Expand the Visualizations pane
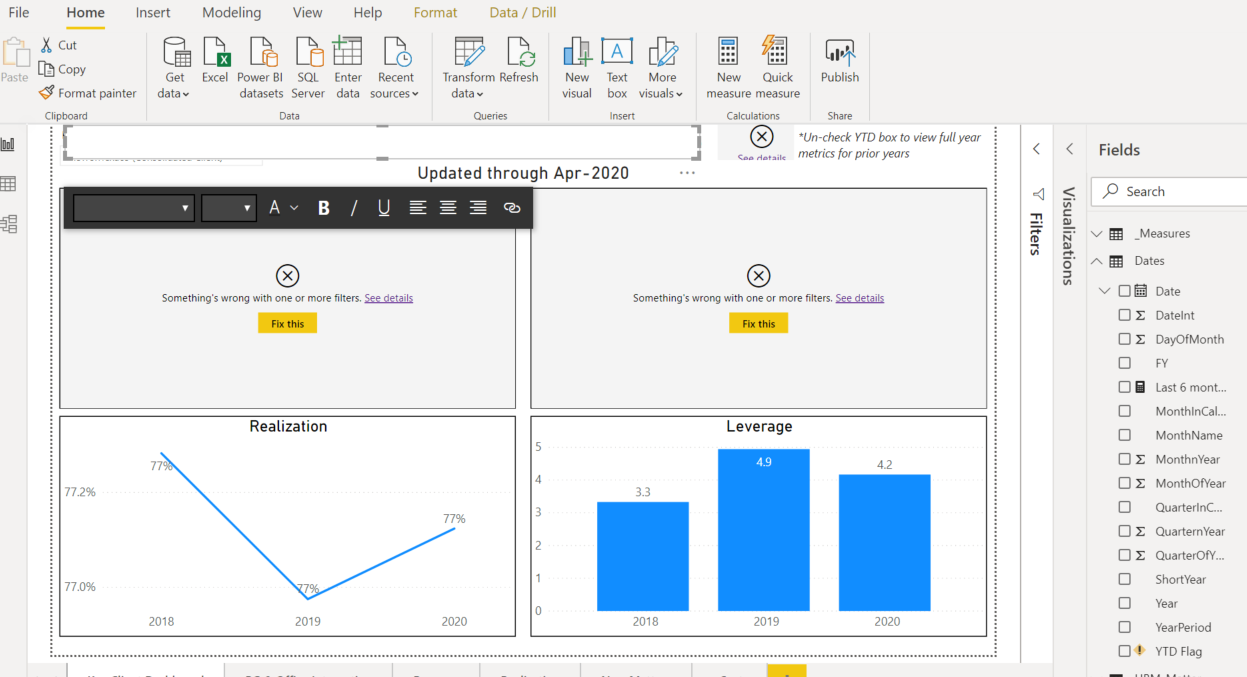Screen dimensions: 1247x677 point(1069,149)
